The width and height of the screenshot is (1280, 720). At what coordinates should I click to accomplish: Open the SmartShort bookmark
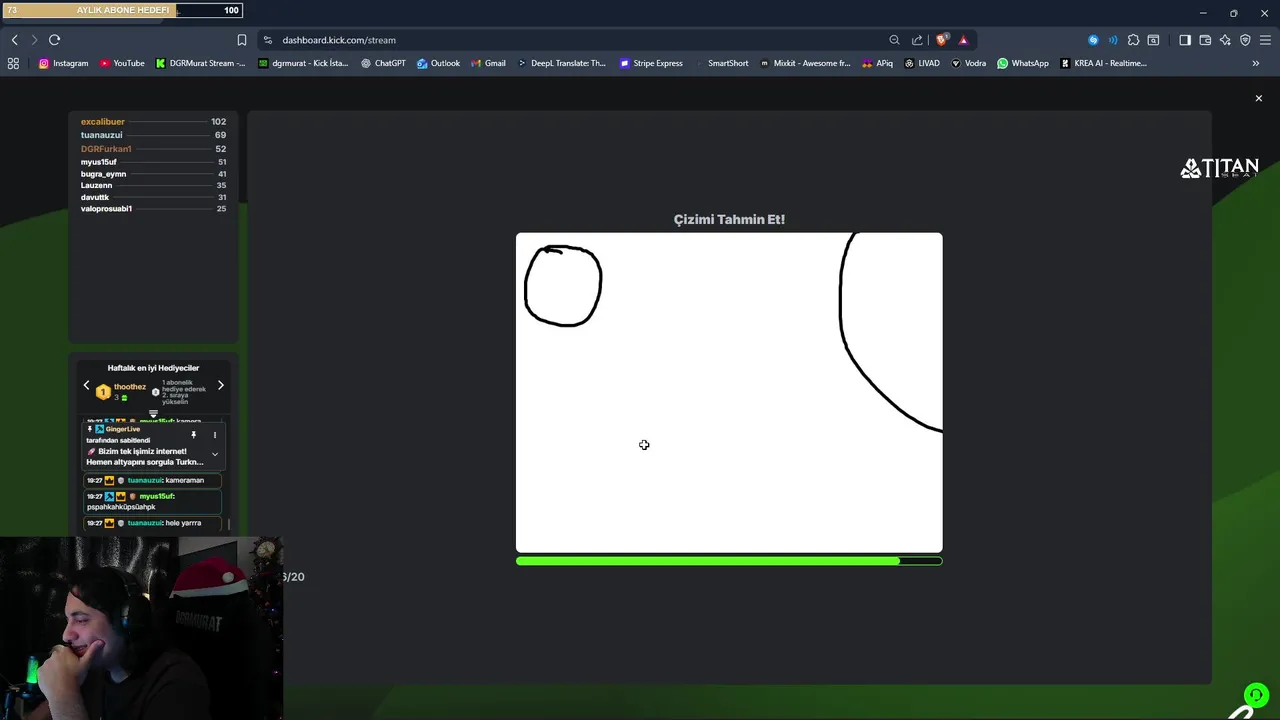tap(721, 63)
